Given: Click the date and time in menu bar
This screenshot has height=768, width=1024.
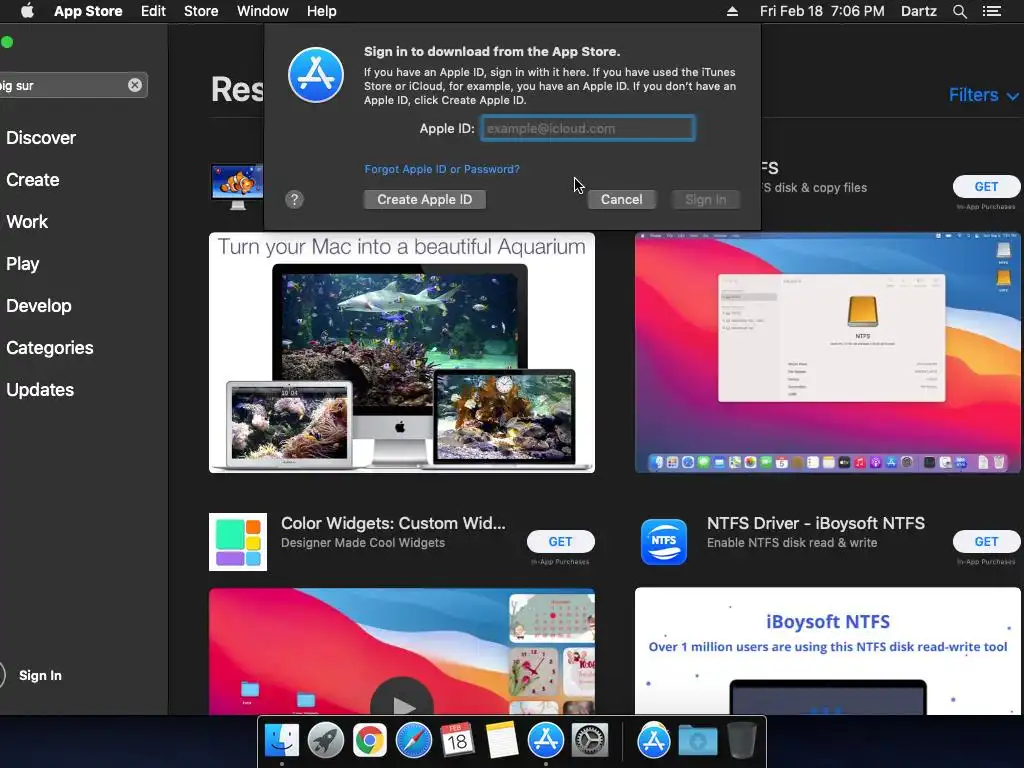Looking at the screenshot, I should (822, 11).
